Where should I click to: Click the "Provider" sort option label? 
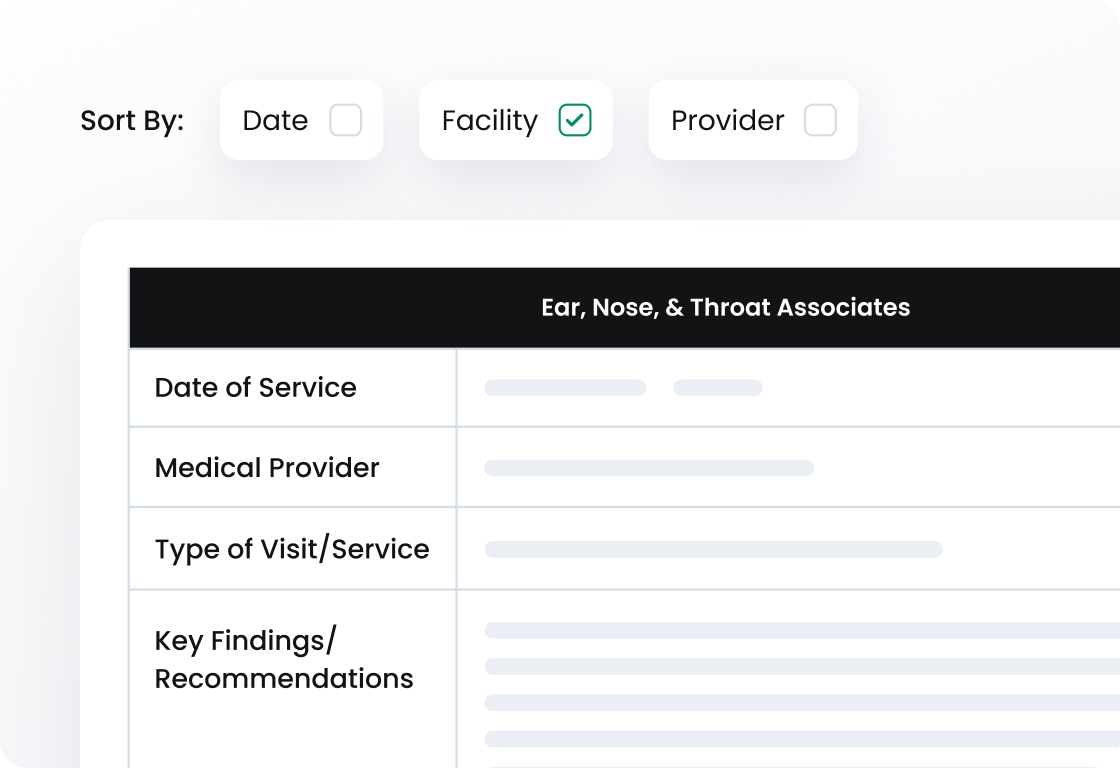point(727,120)
